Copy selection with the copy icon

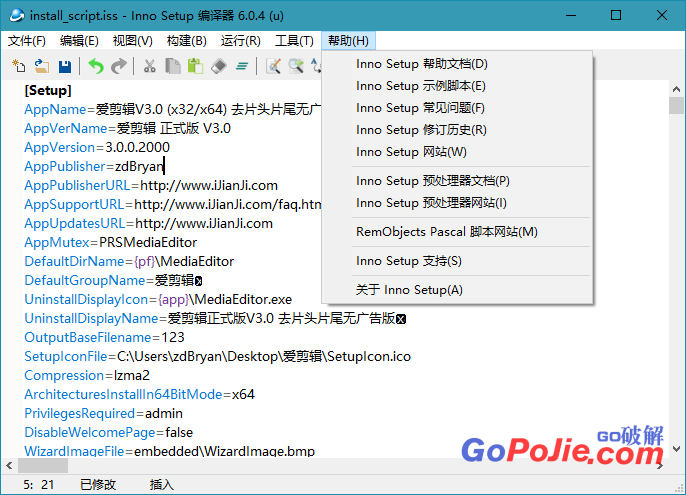(173, 66)
